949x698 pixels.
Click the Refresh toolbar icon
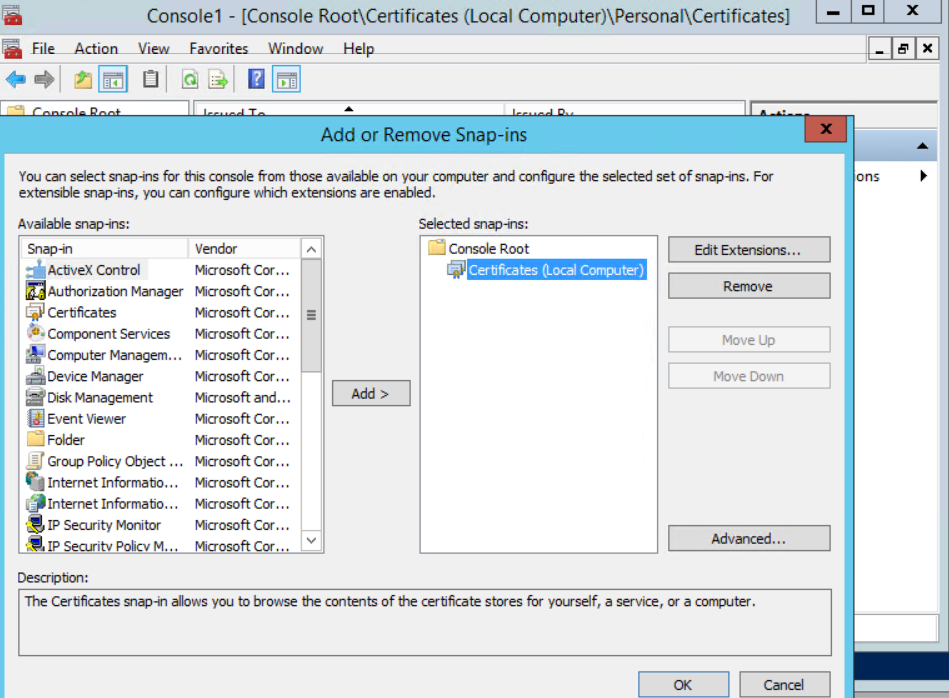point(189,80)
